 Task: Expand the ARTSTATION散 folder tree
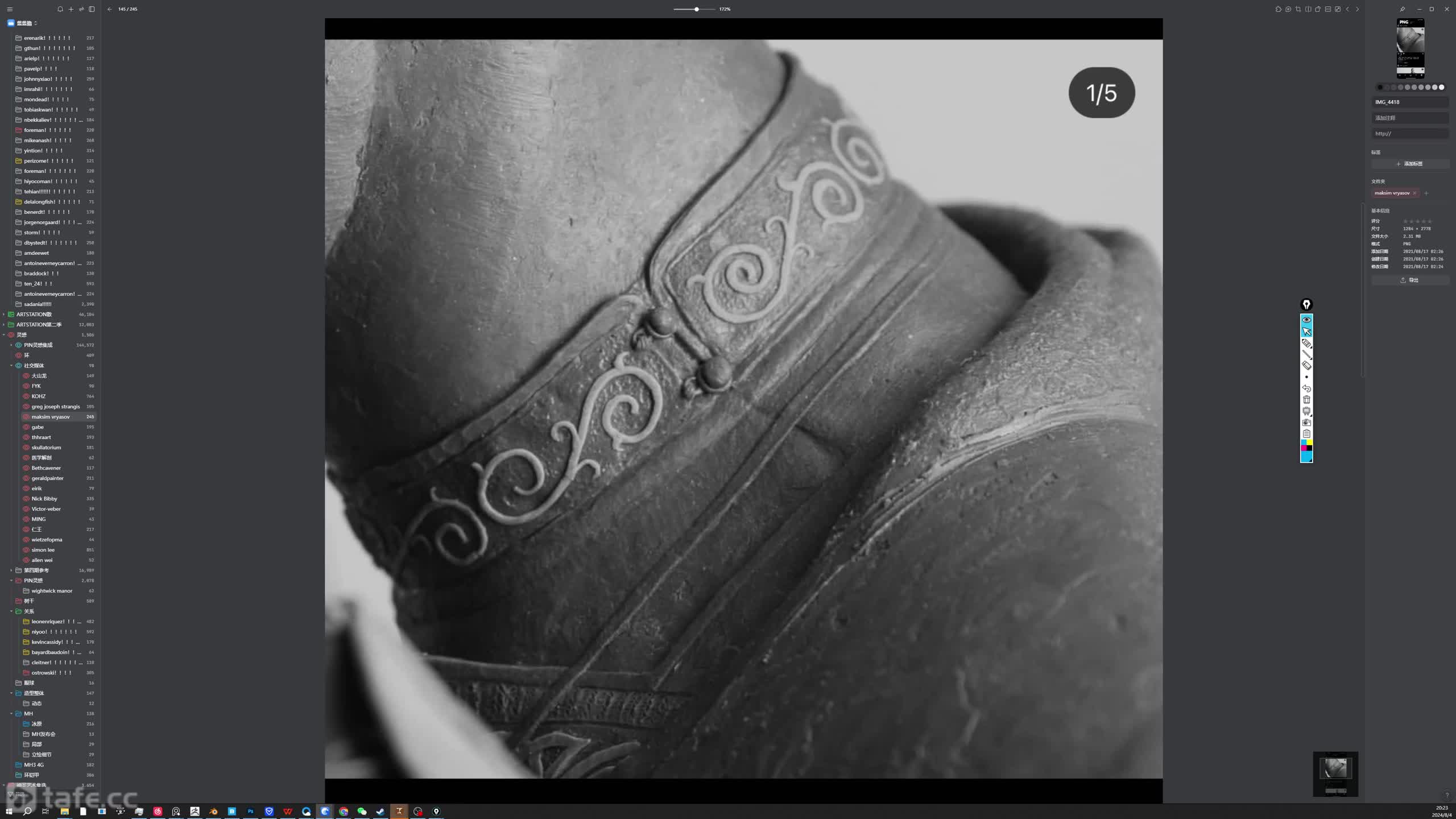click(4, 315)
